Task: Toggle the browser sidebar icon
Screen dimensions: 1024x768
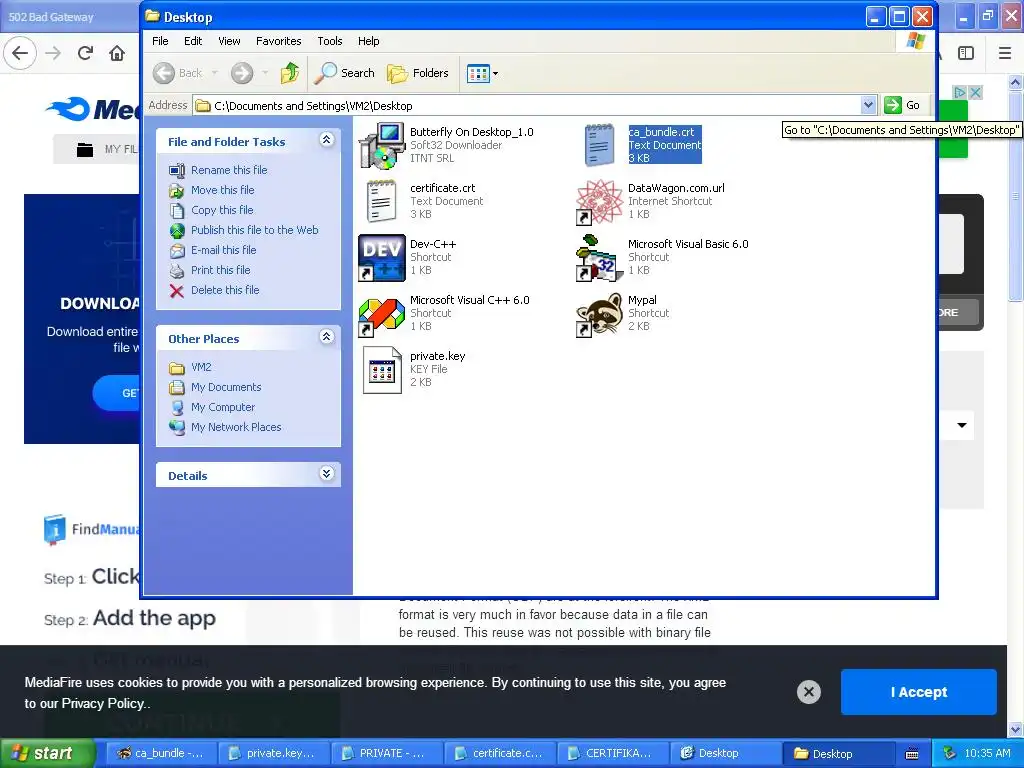Action: click(966, 53)
